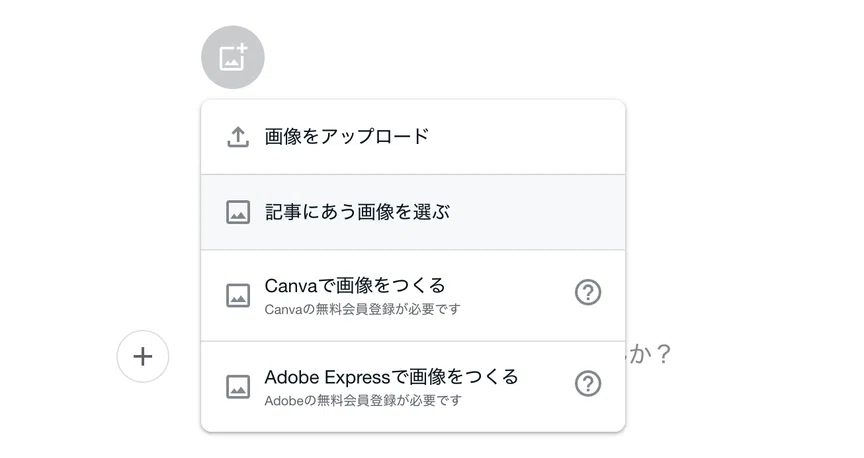Screen dimensions: 864x458
Task: Click the Adobeの無料会員登録が必要です subtitle
Action: (363, 401)
